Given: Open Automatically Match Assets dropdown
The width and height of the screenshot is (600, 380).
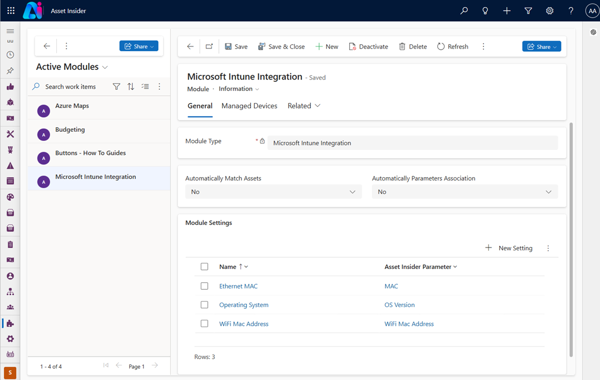Looking at the screenshot, I should (273, 192).
